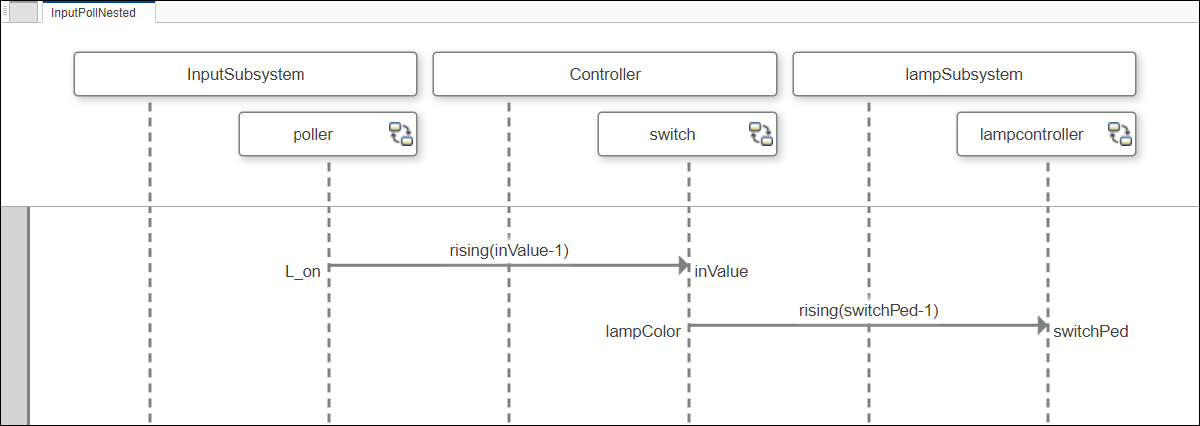Click the lampColor source port label
This screenshot has height=426, width=1200.
tap(643, 331)
